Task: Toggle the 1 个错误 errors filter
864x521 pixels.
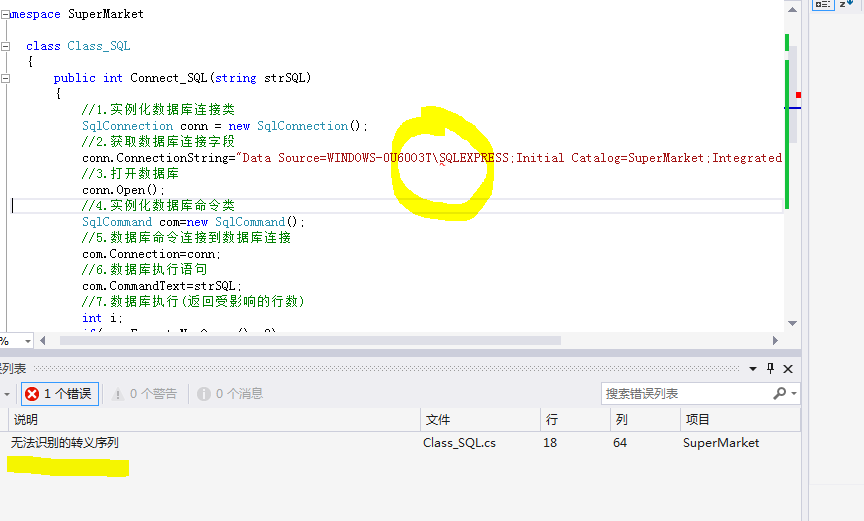Action: tap(60, 394)
